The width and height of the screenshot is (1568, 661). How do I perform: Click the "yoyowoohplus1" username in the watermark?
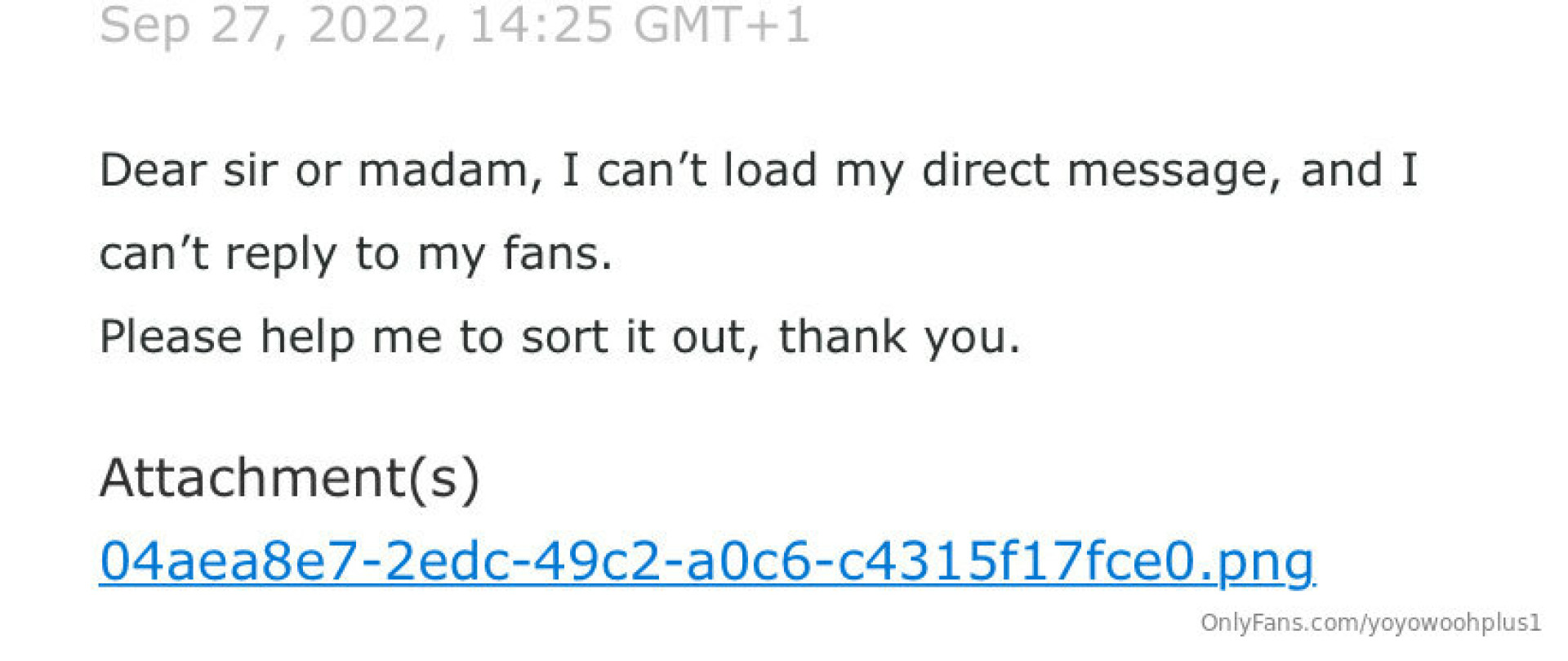[x=1454, y=623]
